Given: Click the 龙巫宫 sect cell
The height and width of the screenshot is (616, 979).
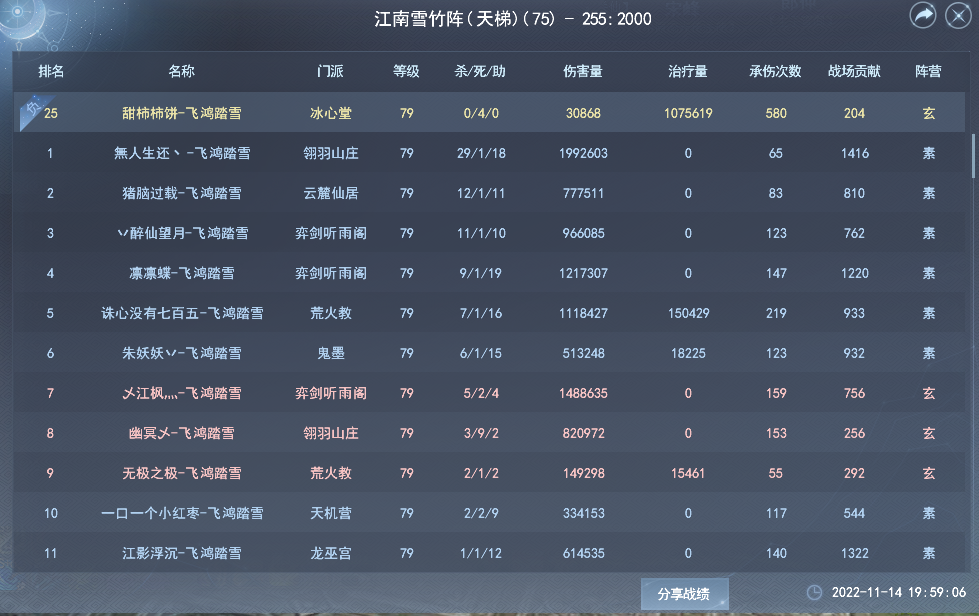Looking at the screenshot, I should 330,552.
